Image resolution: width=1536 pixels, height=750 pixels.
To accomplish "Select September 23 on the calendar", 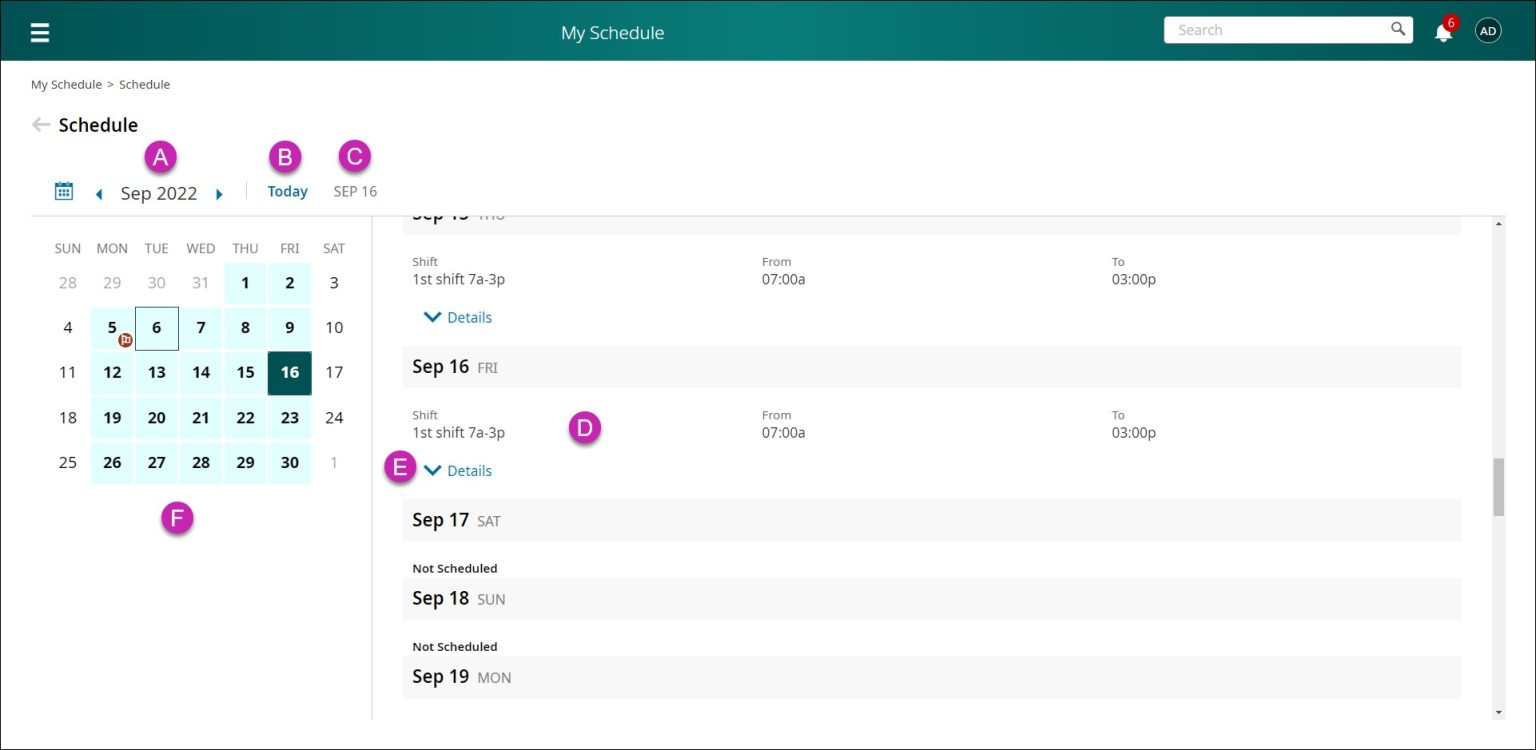I will click(289, 417).
